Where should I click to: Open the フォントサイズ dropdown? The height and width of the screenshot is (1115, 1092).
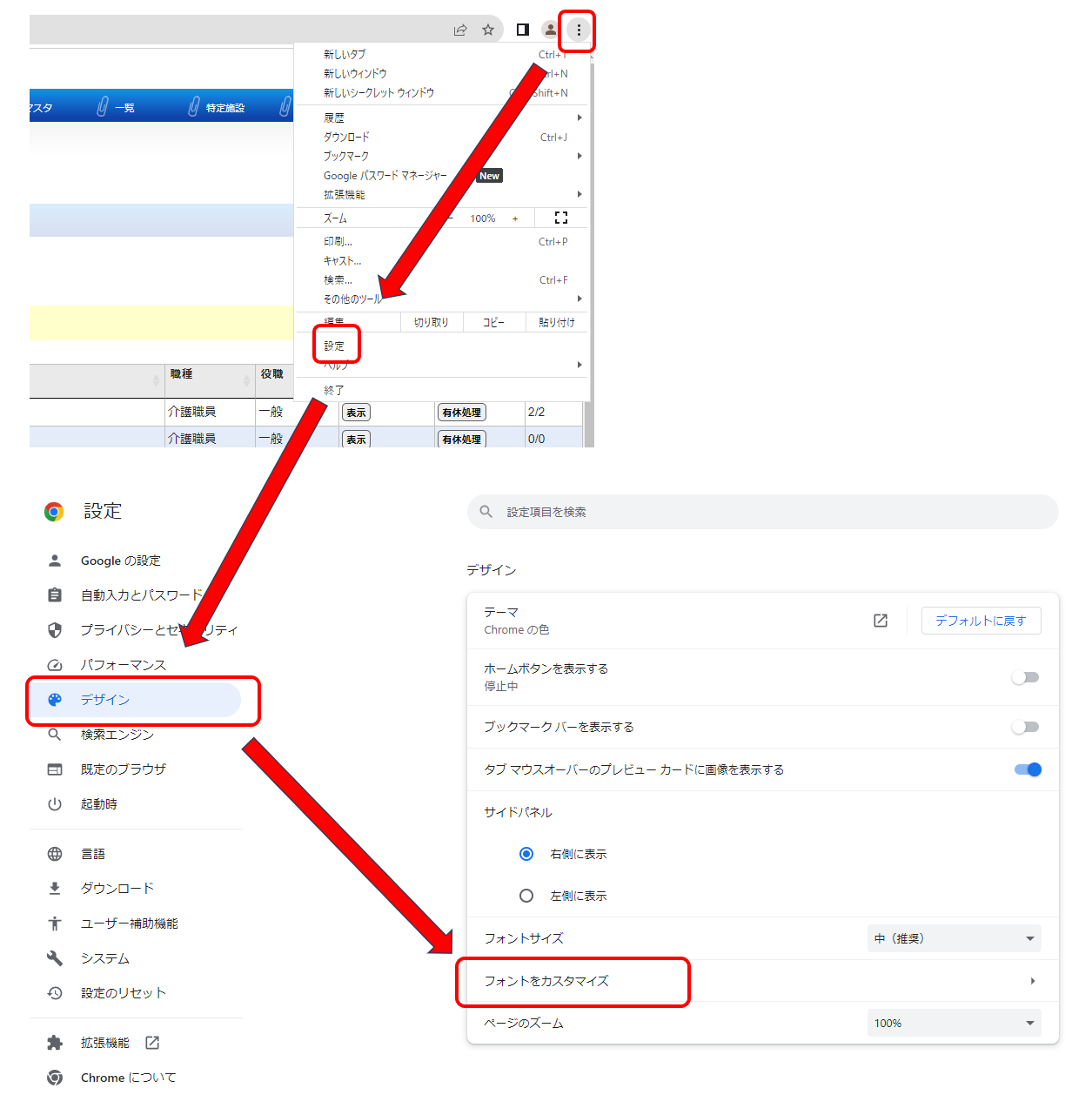(954, 938)
